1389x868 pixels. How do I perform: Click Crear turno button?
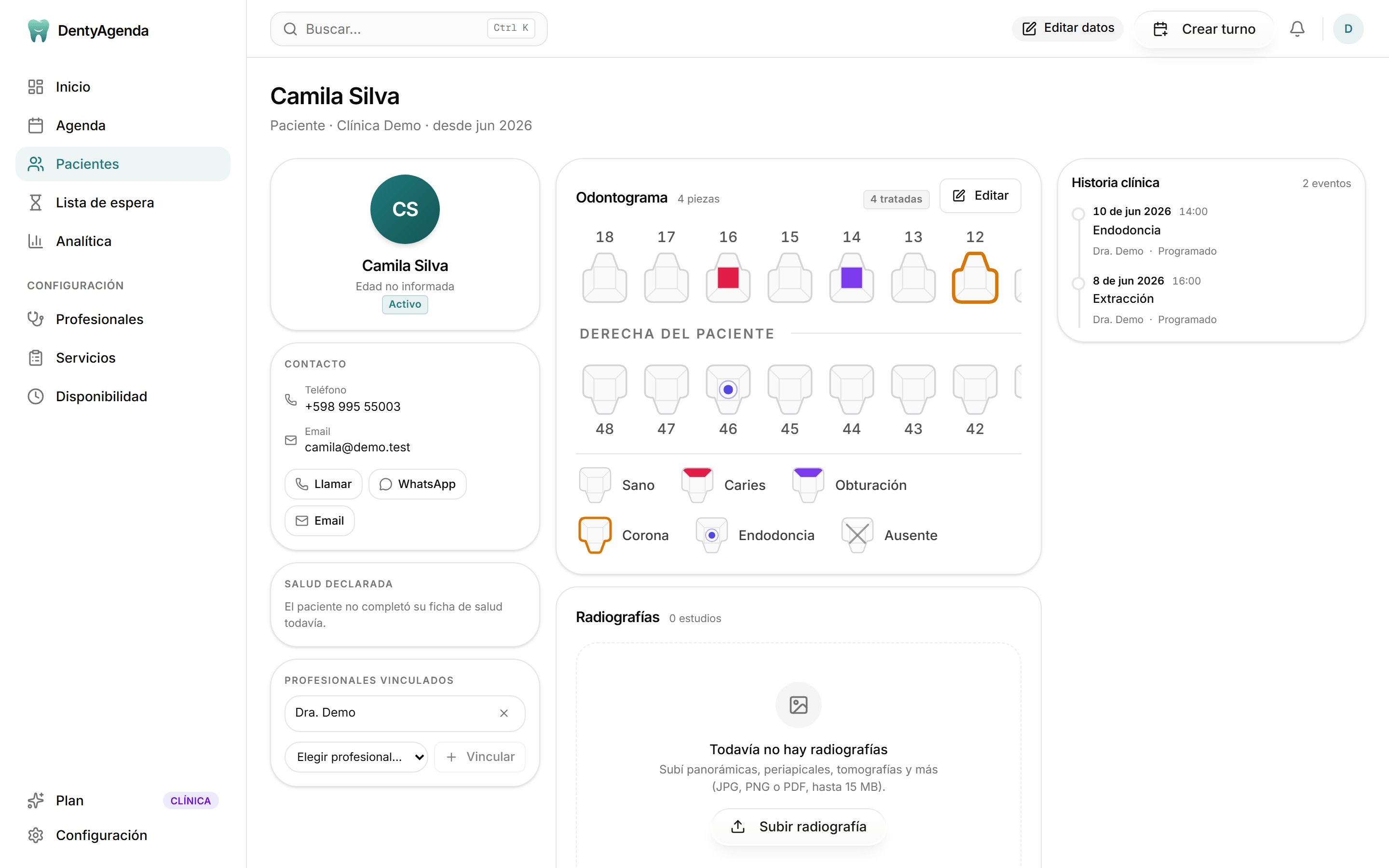pyautogui.click(x=1204, y=29)
